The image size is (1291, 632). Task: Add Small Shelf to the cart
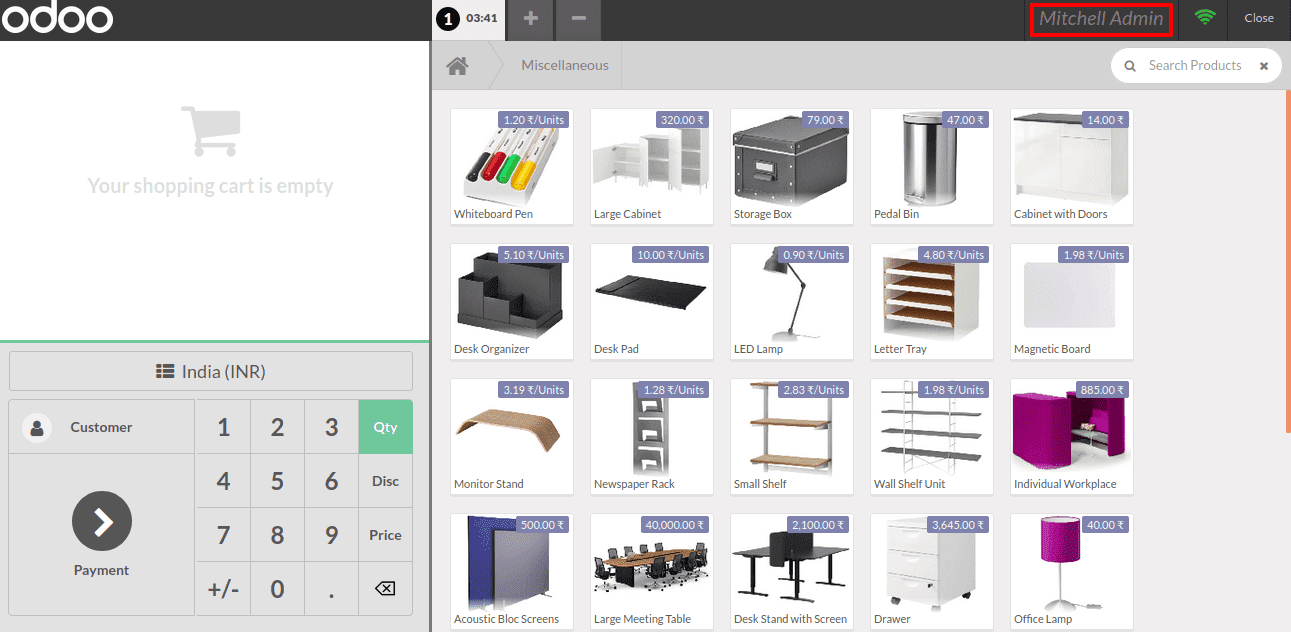coord(792,436)
